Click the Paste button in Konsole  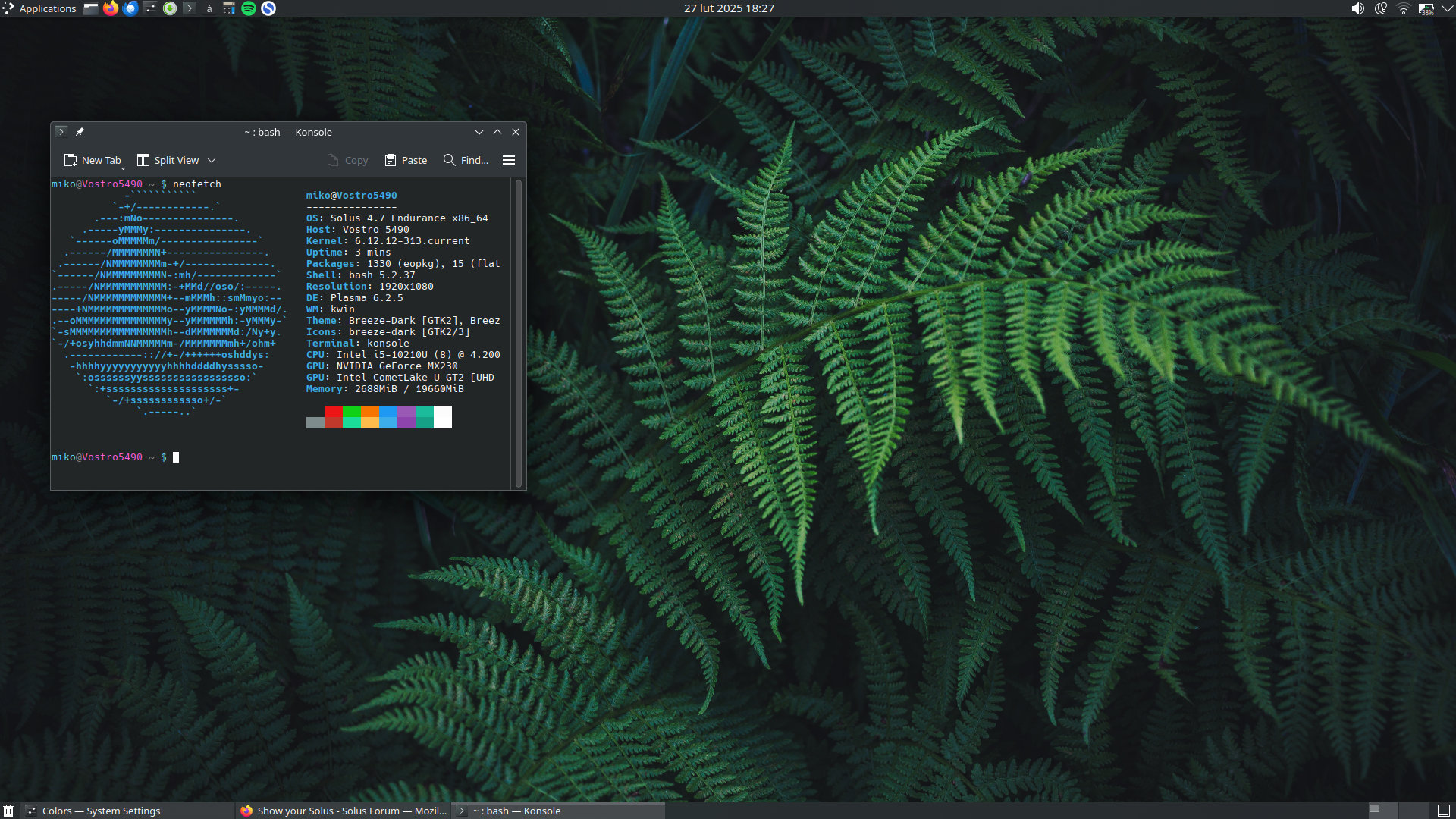tap(406, 160)
